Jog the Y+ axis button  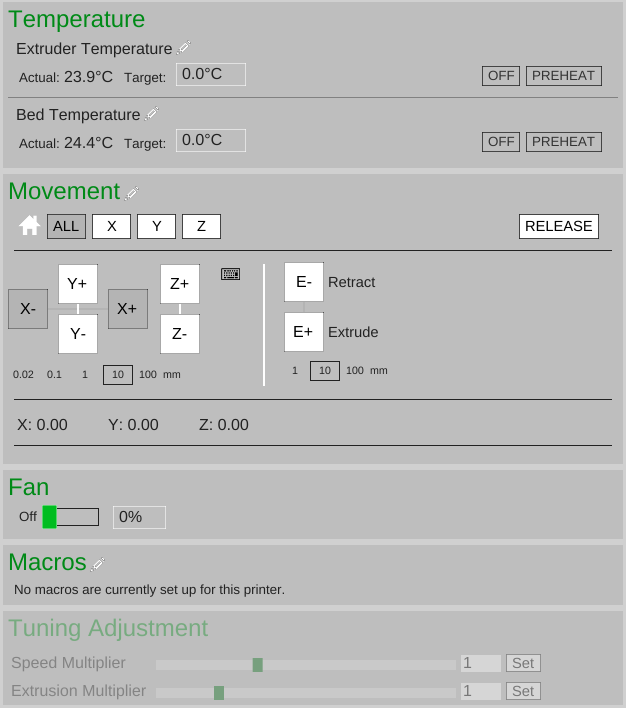coord(77,284)
